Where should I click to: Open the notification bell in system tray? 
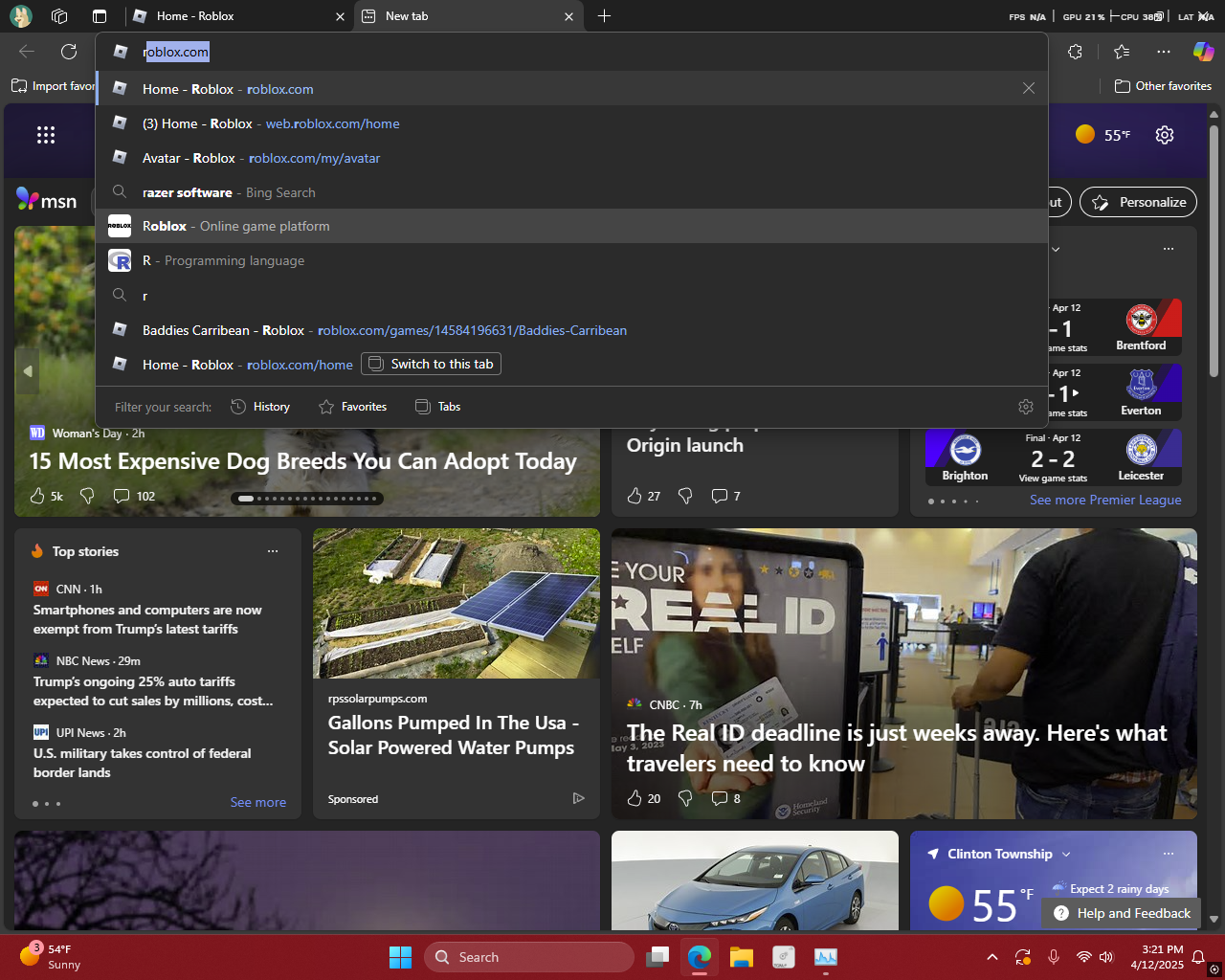[1198, 957]
